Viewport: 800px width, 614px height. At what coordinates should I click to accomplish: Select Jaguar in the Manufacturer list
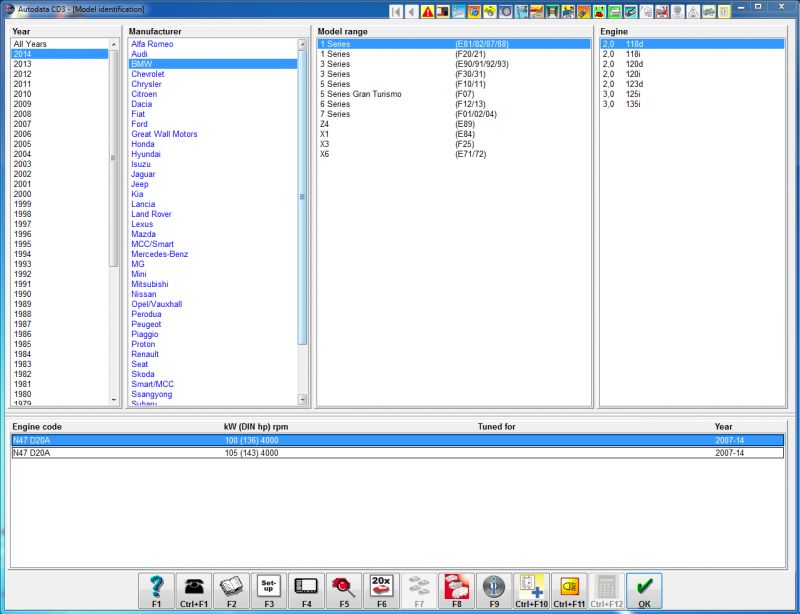point(143,174)
